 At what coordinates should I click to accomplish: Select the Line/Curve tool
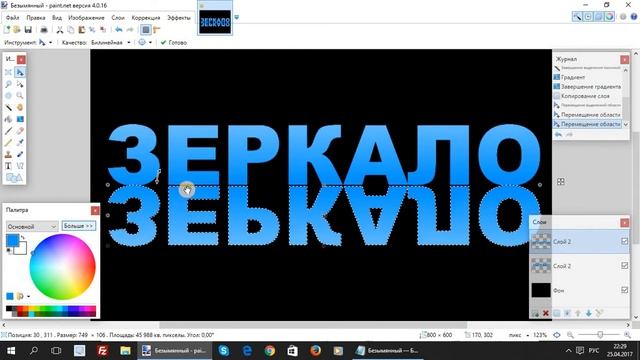[20, 166]
